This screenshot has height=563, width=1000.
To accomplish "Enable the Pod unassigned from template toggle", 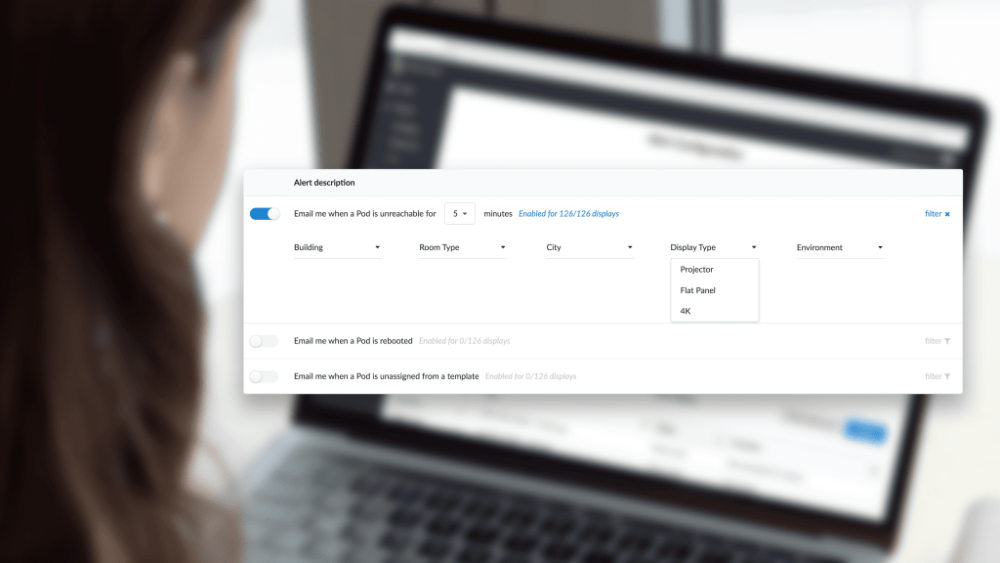I will tap(264, 376).
